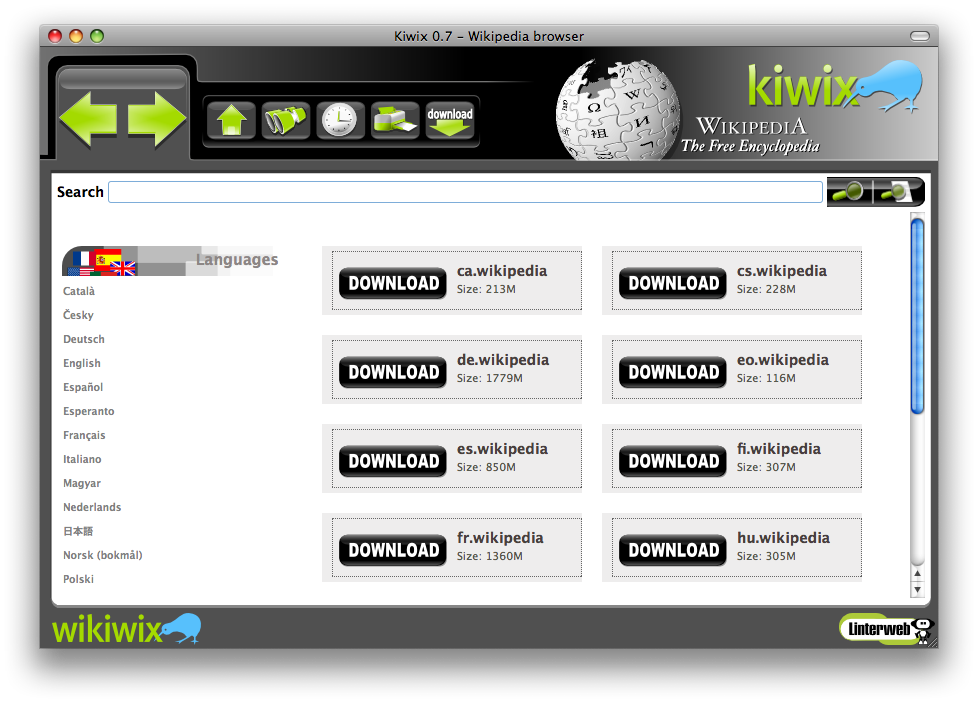This screenshot has width=978, height=703.
Task: Click 'Size: 1779M' text
Action: (490, 378)
